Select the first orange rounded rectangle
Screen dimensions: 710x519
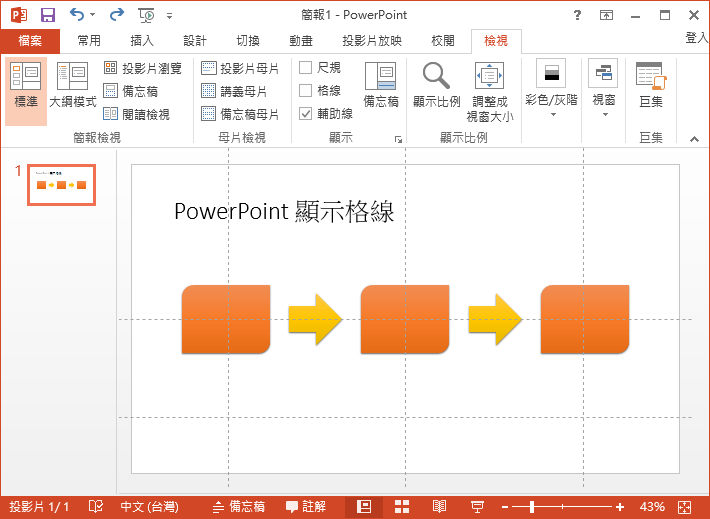[x=226, y=319]
